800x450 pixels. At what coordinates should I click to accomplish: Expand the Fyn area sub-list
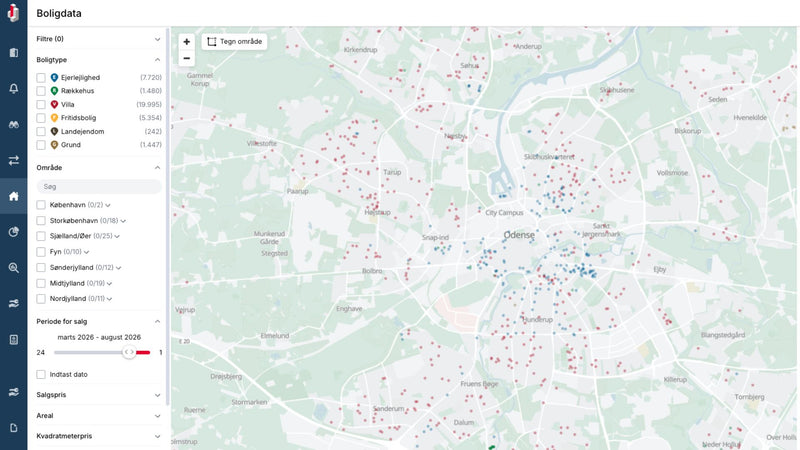86,252
